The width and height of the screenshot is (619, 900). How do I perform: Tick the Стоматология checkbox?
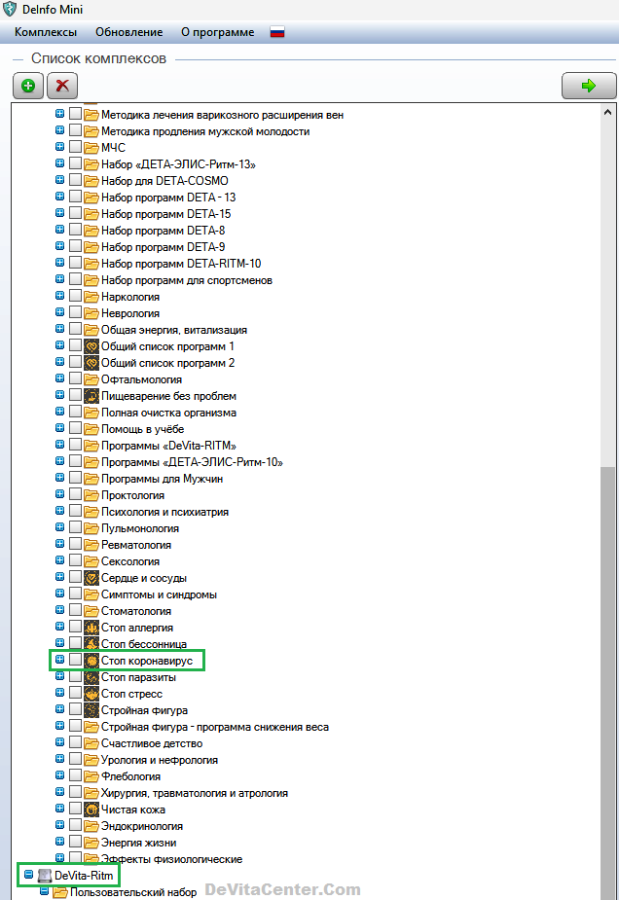75,611
